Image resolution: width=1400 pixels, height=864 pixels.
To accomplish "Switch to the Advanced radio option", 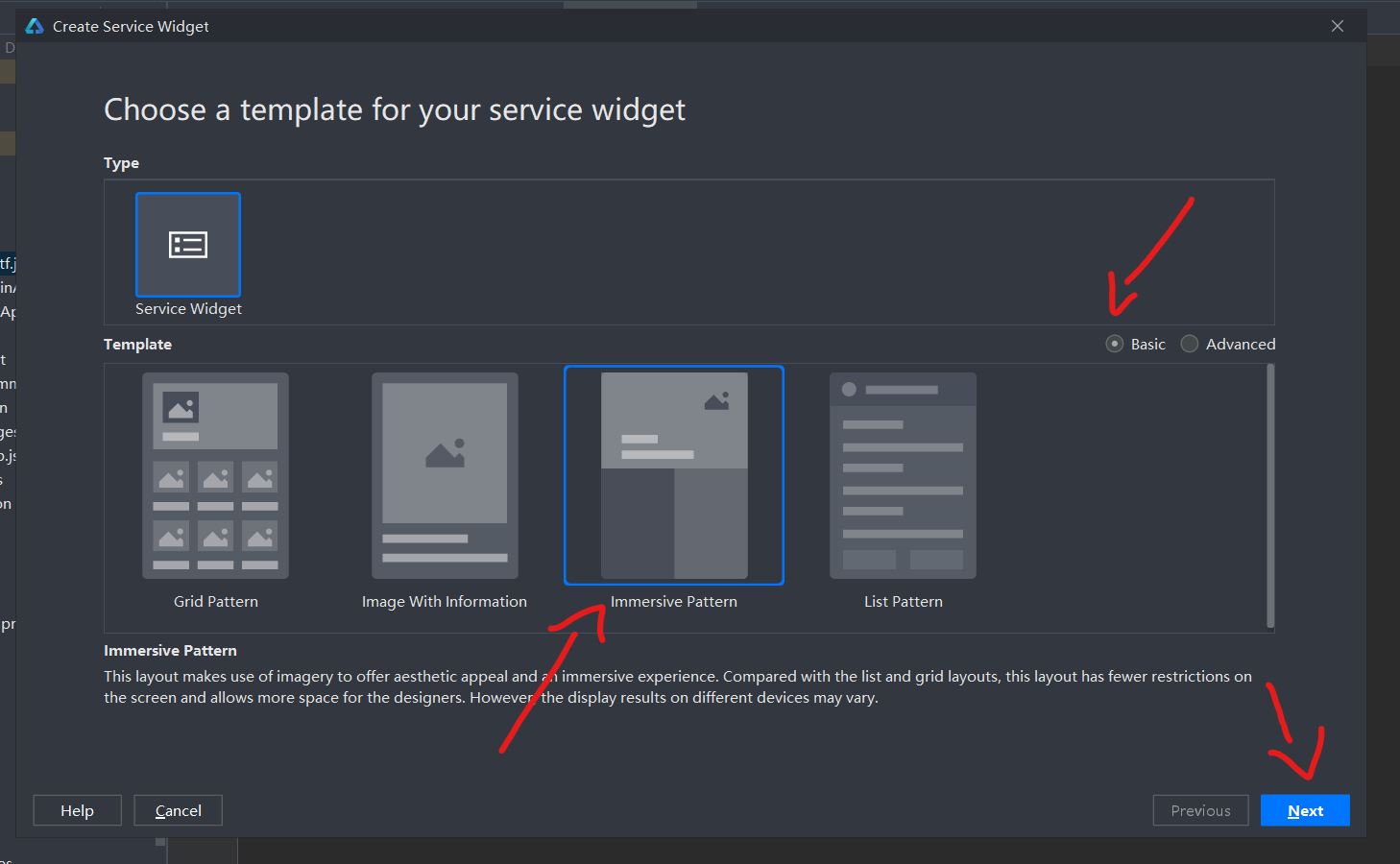I will (1190, 344).
